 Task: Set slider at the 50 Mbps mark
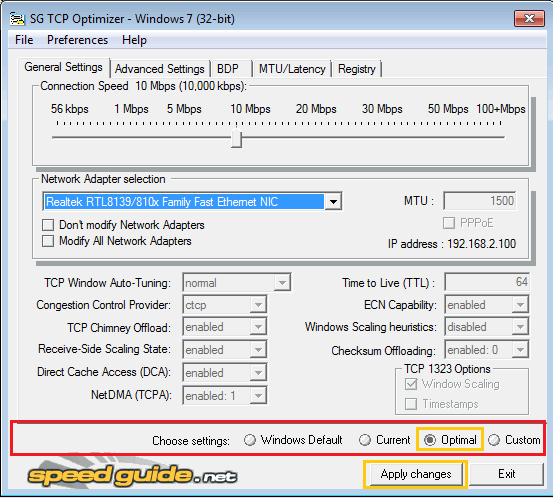coord(448,138)
